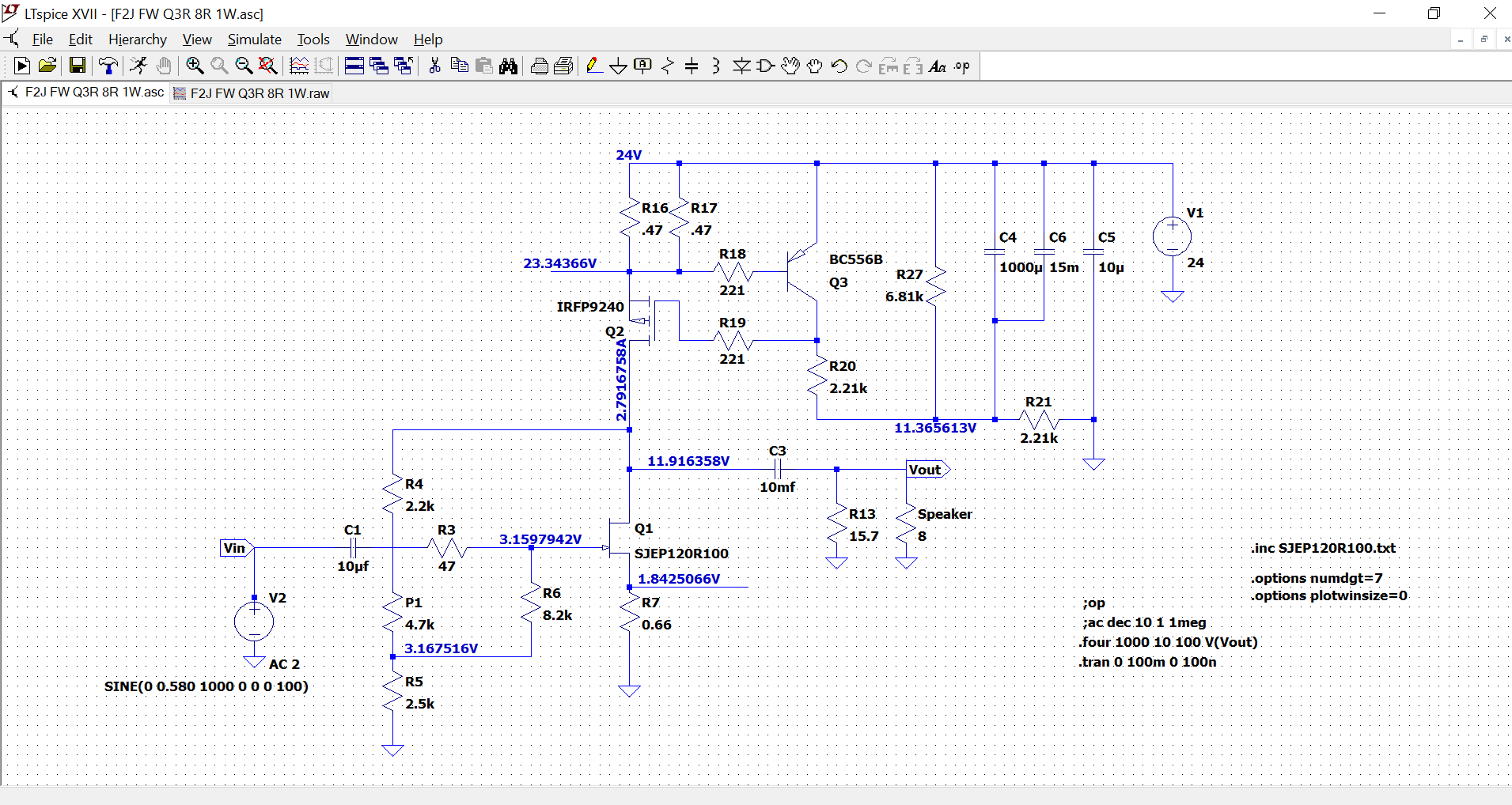Image resolution: width=1512 pixels, height=805 pixels.
Task: Save the schematic with the floppy disk icon
Action: coord(77,66)
